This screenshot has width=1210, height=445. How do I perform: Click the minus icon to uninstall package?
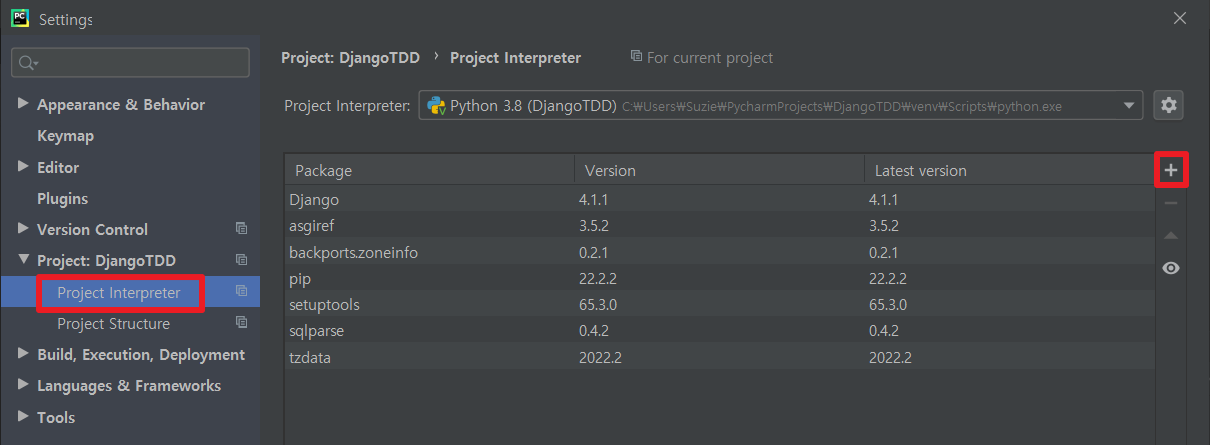point(1171,203)
